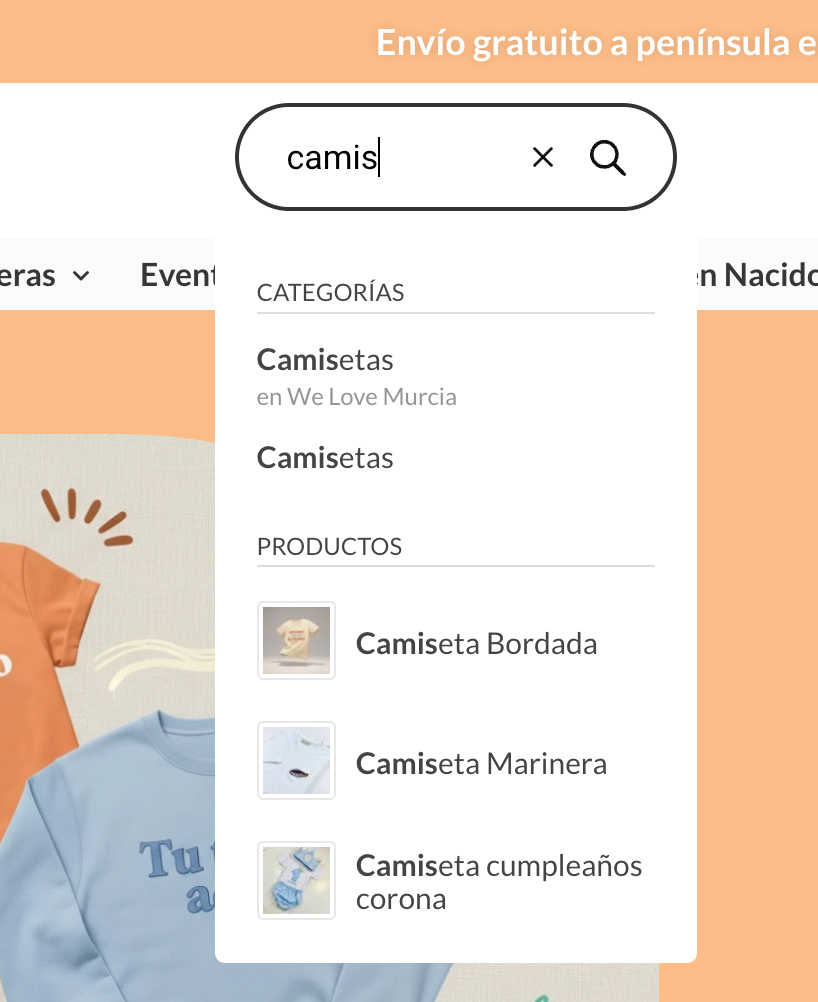This screenshot has width=818, height=1002.
Task: Open the second Camisetas category suggestion
Action: tap(325, 458)
